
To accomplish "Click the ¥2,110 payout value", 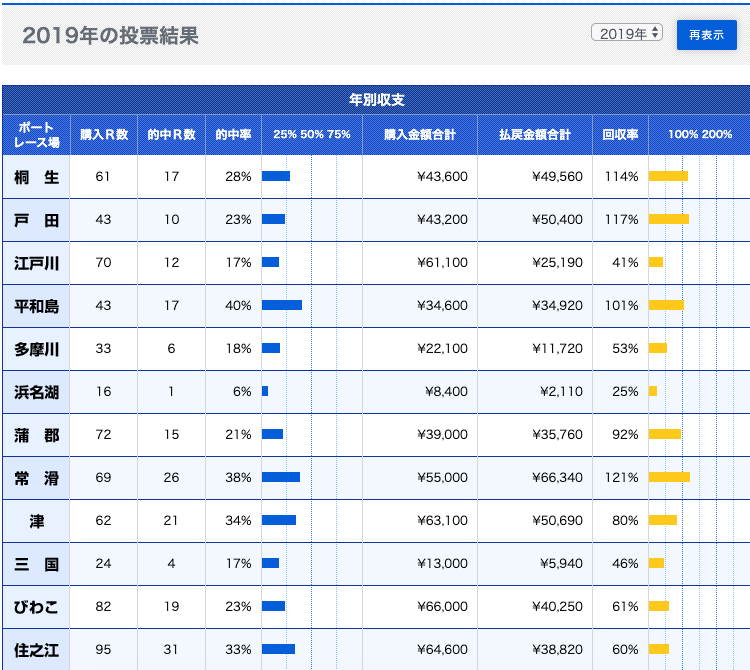I will (x=561, y=392).
